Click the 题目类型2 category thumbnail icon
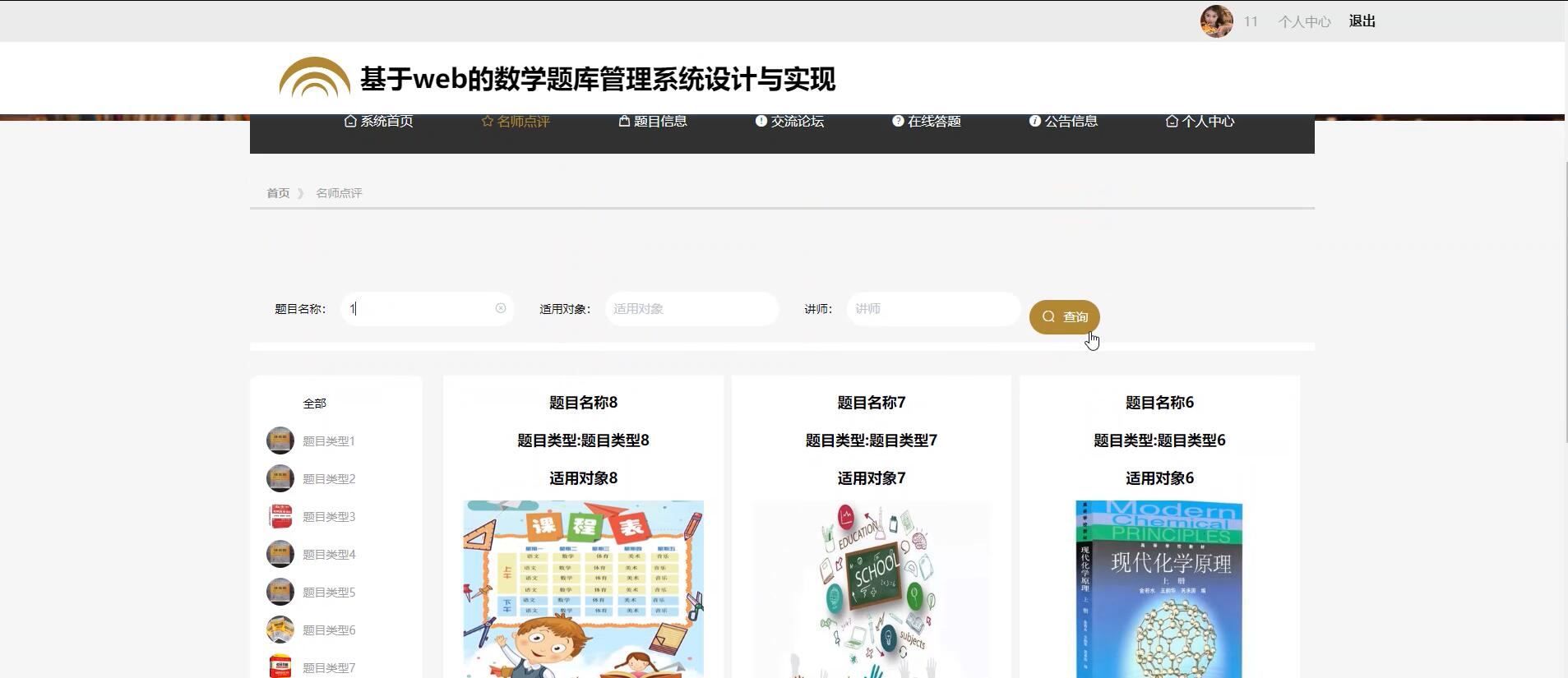This screenshot has height=678, width=1568. [280, 478]
